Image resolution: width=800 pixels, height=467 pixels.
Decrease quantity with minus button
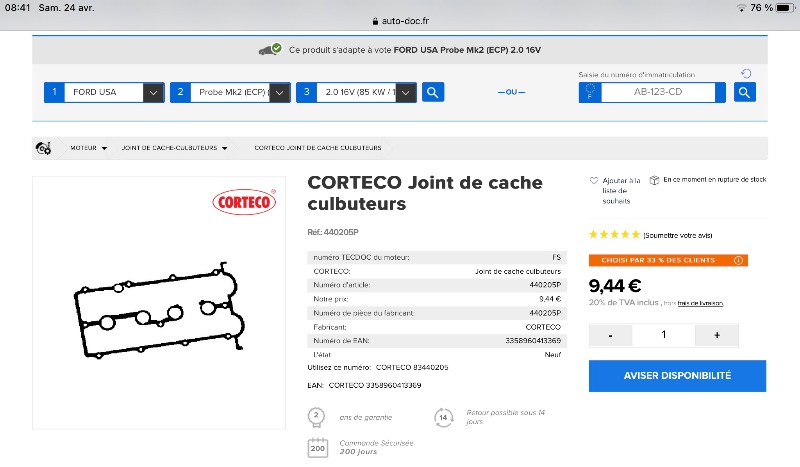[610, 335]
